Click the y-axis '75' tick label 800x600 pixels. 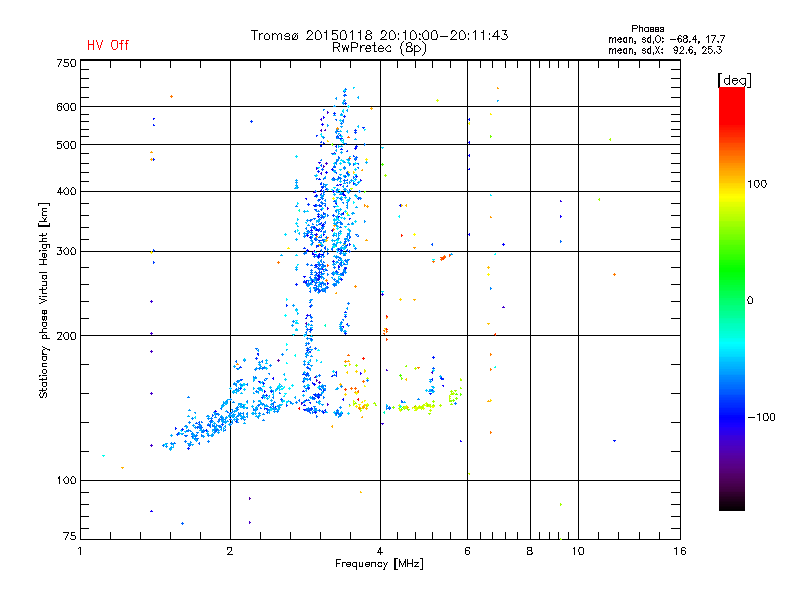[70, 536]
